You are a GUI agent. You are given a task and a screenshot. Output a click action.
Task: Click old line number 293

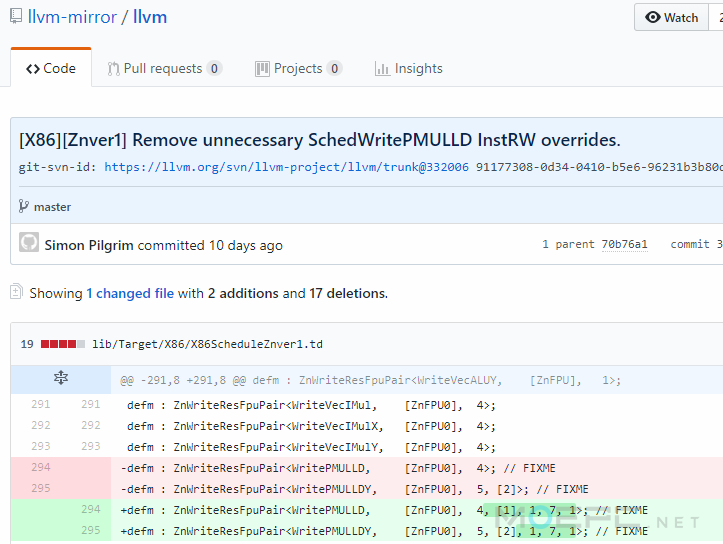(x=41, y=446)
